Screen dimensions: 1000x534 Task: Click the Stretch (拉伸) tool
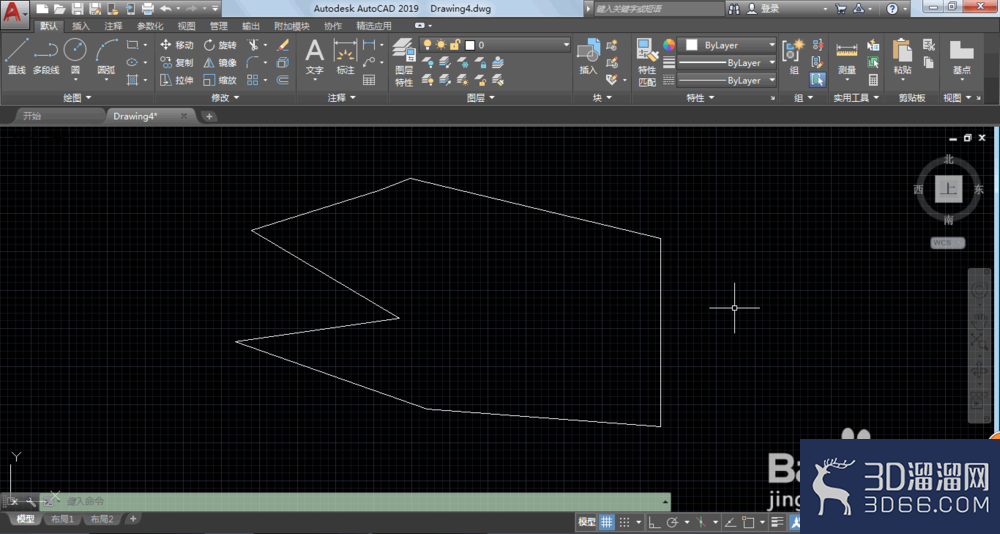(x=177, y=80)
